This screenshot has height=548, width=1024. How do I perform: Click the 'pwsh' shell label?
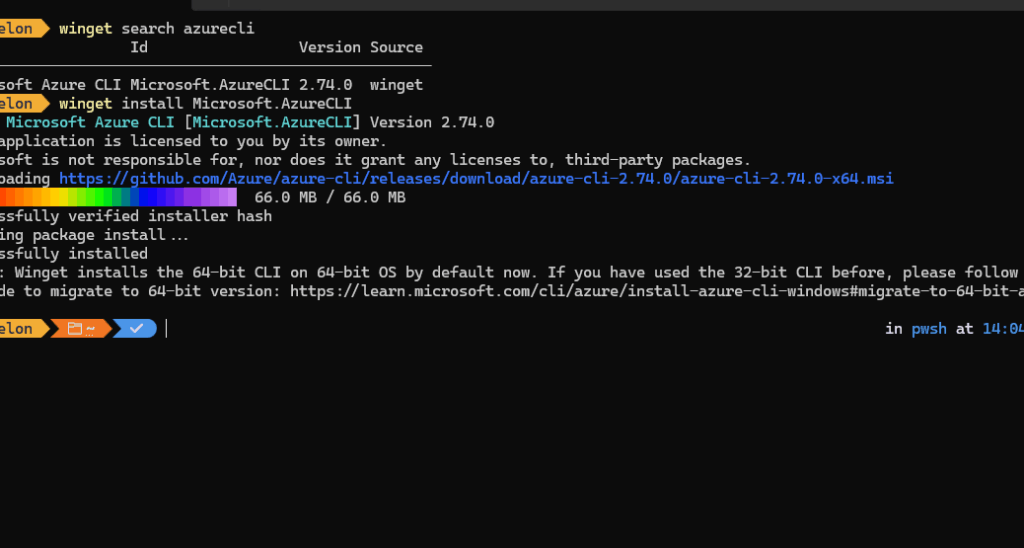click(929, 329)
